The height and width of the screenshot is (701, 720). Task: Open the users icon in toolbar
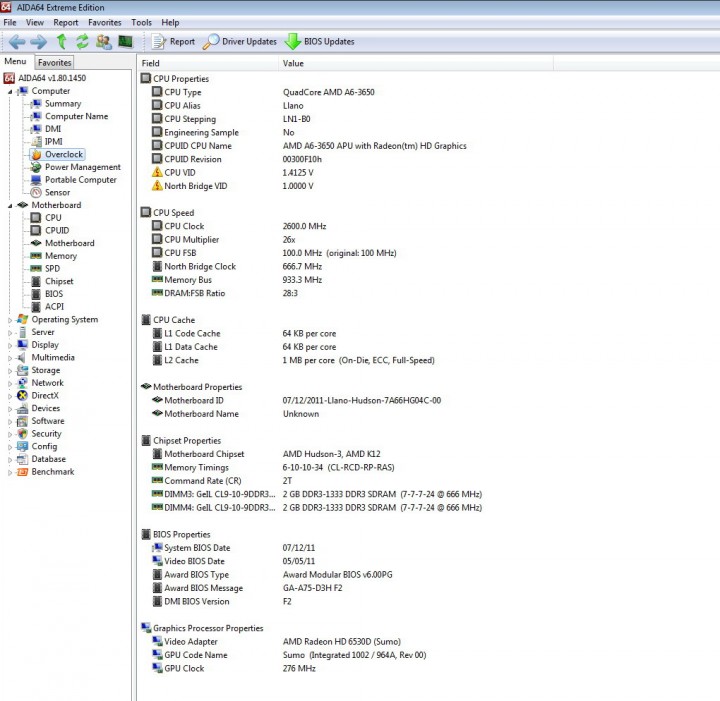[104, 42]
